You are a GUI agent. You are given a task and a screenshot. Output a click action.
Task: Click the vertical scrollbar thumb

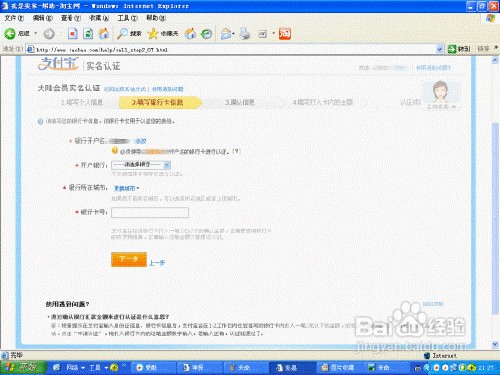point(495,218)
